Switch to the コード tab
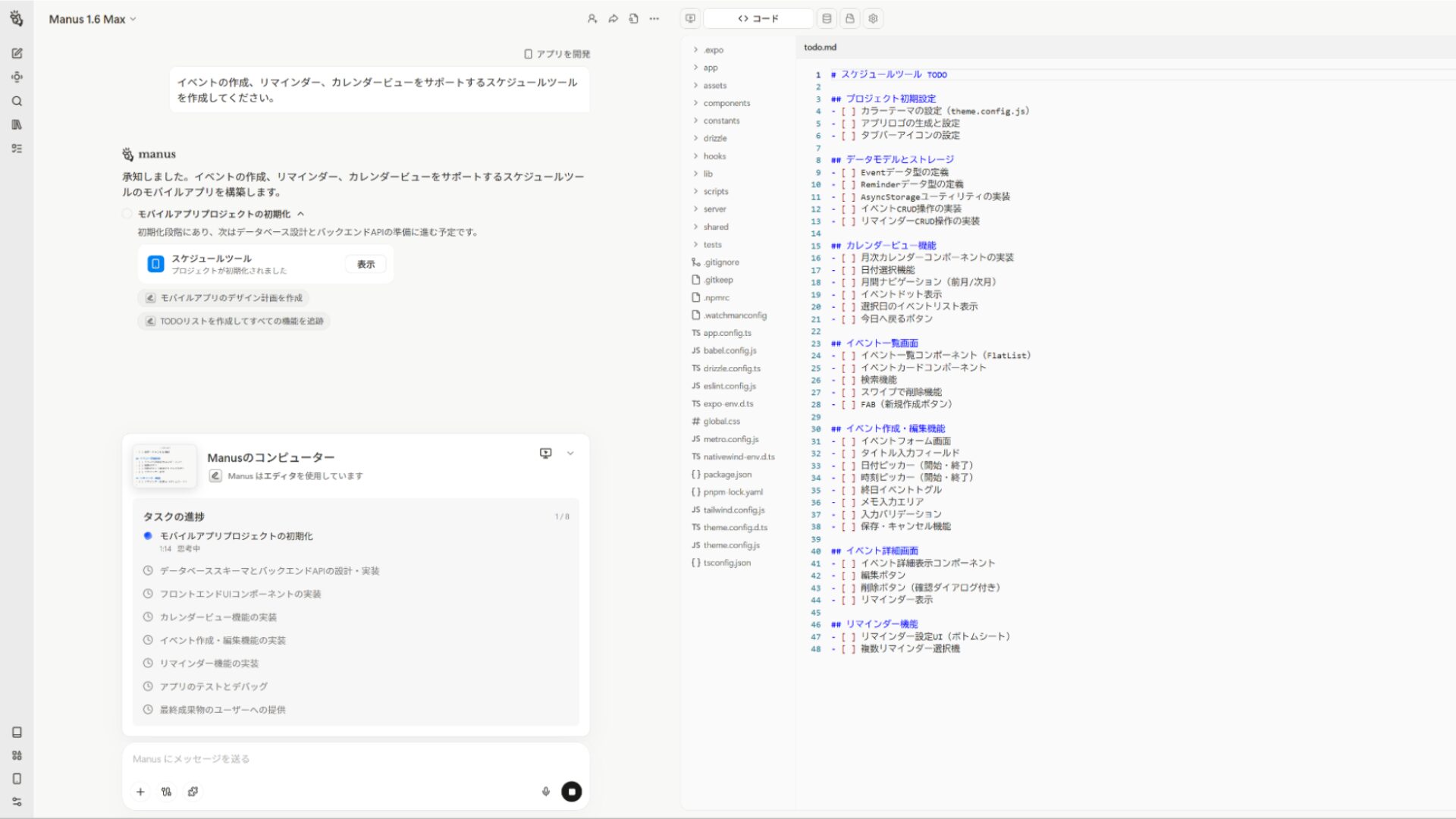Screen dimensions: 1456x819 [758, 19]
